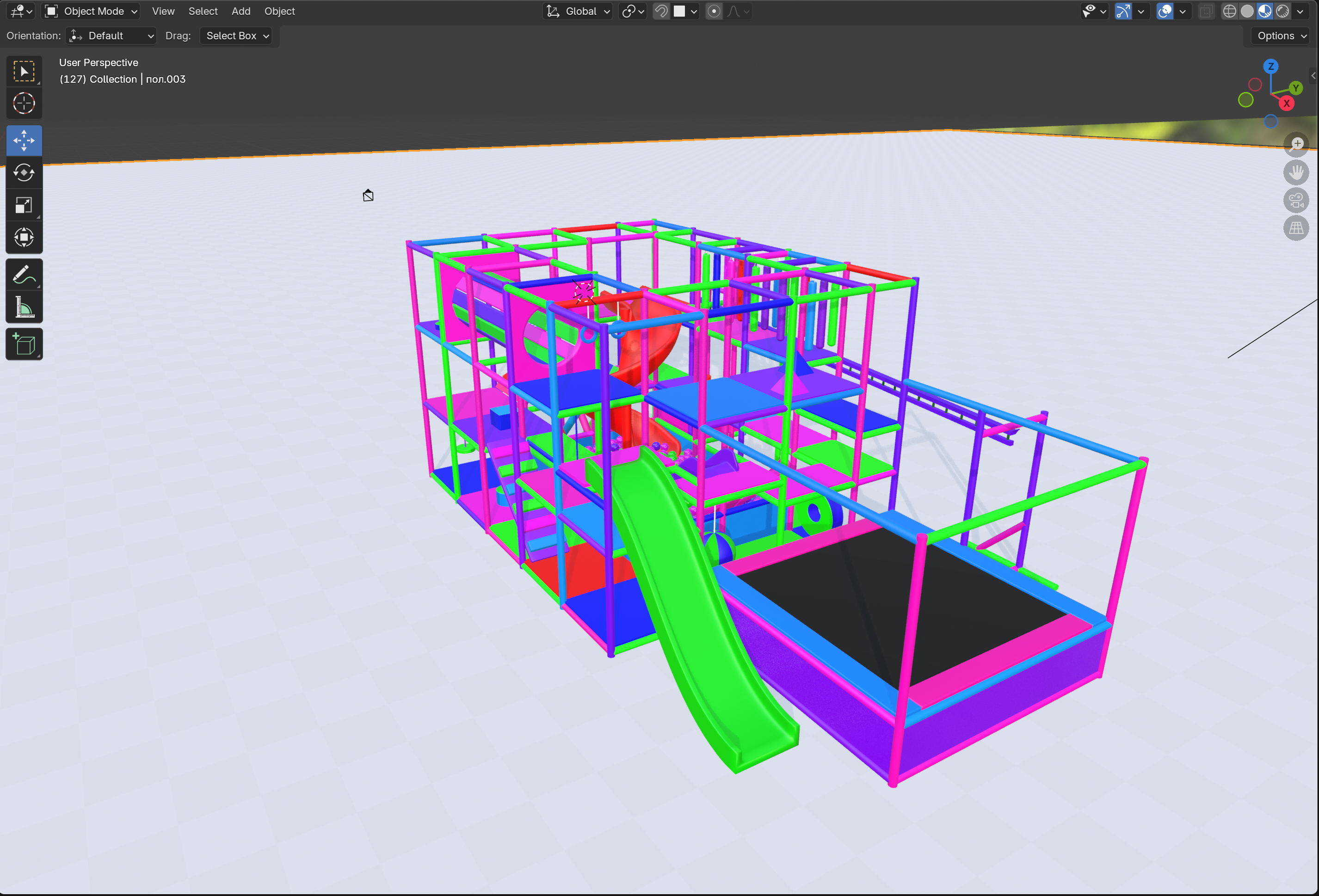1319x896 pixels.
Task: Activate the Add Cube tool
Action: 24,344
